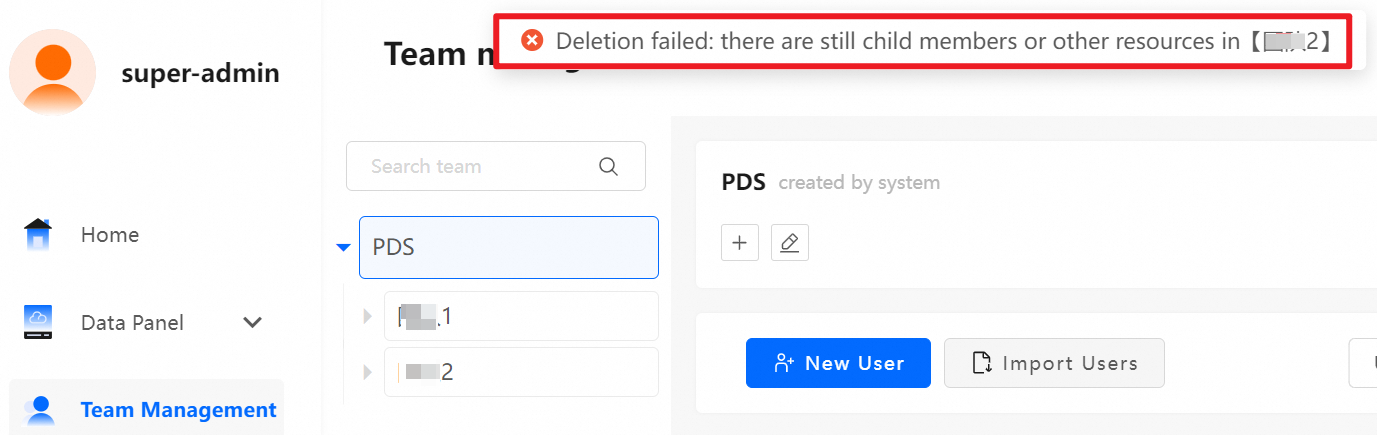The height and width of the screenshot is (435, 1377).
Task: Open the Home menu item
Action: coord(110,234)
